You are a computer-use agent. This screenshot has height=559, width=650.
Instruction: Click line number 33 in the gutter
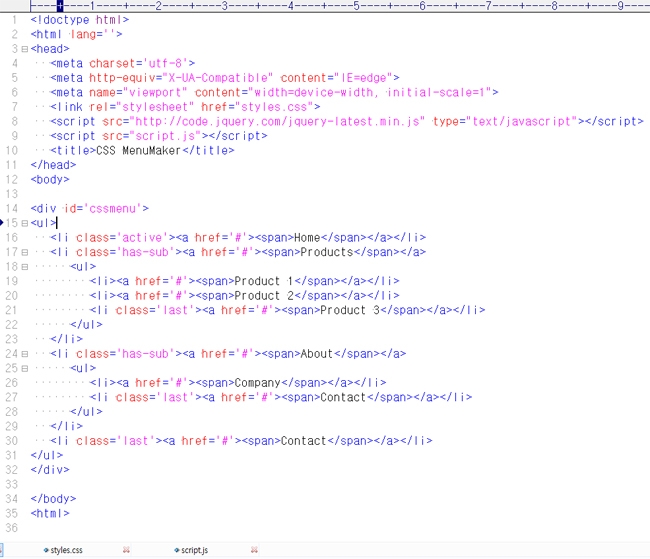12,484
